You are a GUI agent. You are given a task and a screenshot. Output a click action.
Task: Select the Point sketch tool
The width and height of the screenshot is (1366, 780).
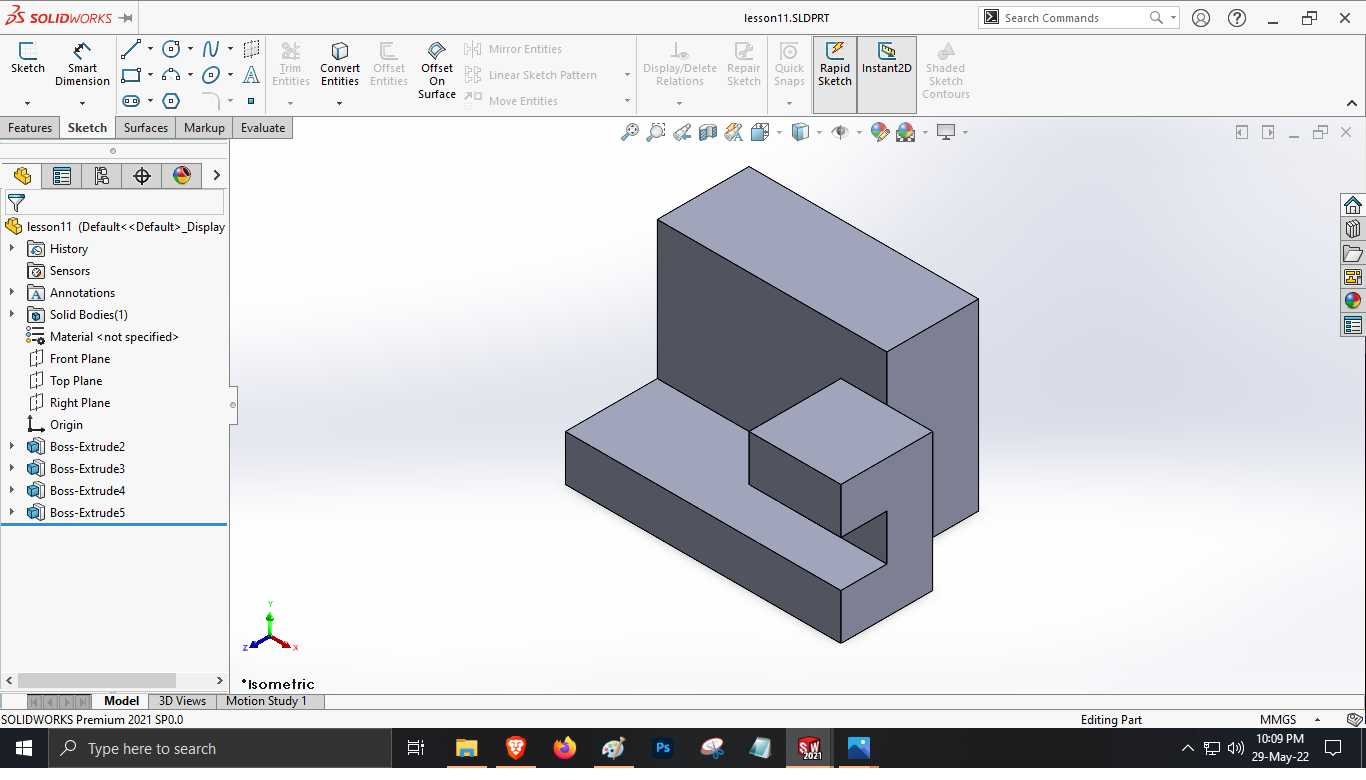[x=251, y=101]
